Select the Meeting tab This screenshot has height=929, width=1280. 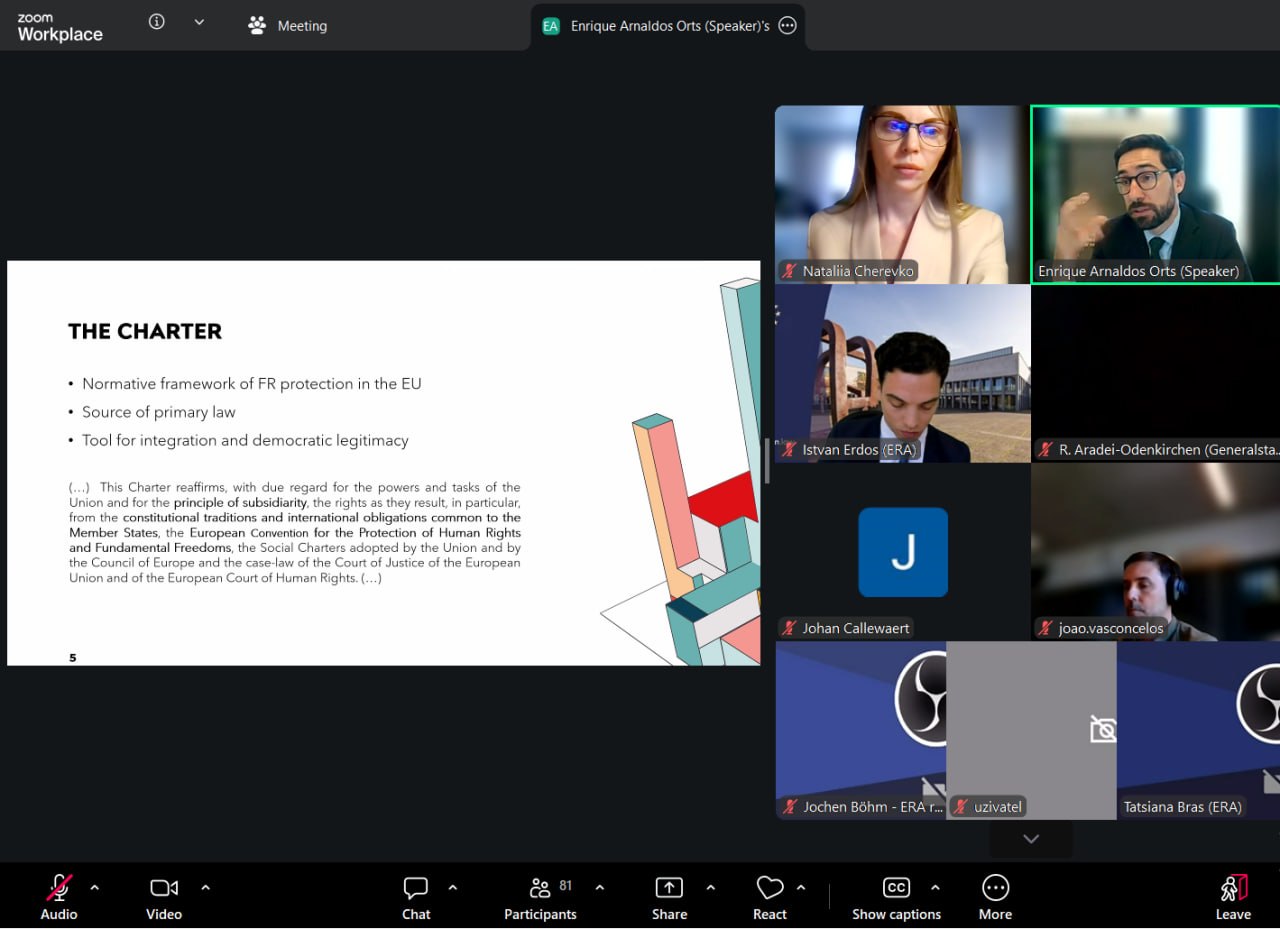(288, 26)
